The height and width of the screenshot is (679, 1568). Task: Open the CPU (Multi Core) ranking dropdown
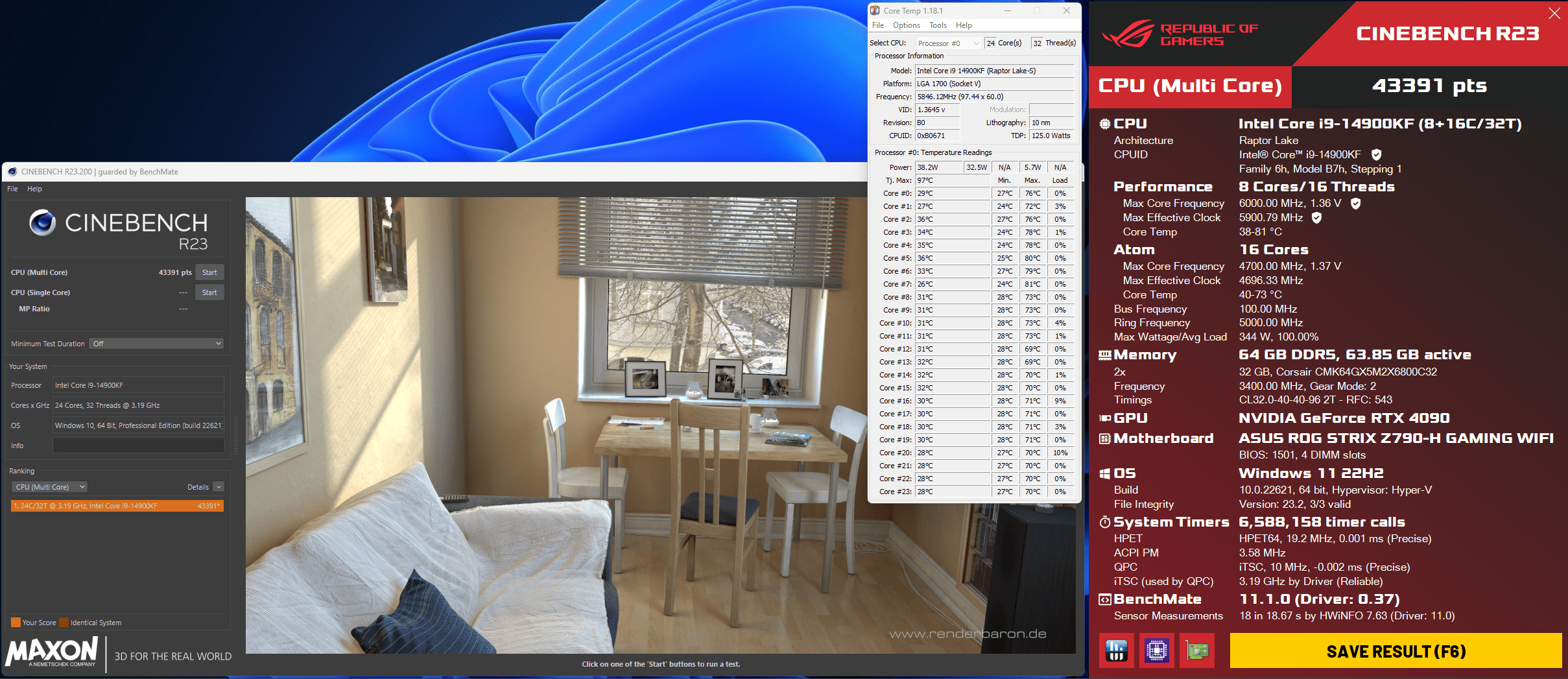point(49,487)
